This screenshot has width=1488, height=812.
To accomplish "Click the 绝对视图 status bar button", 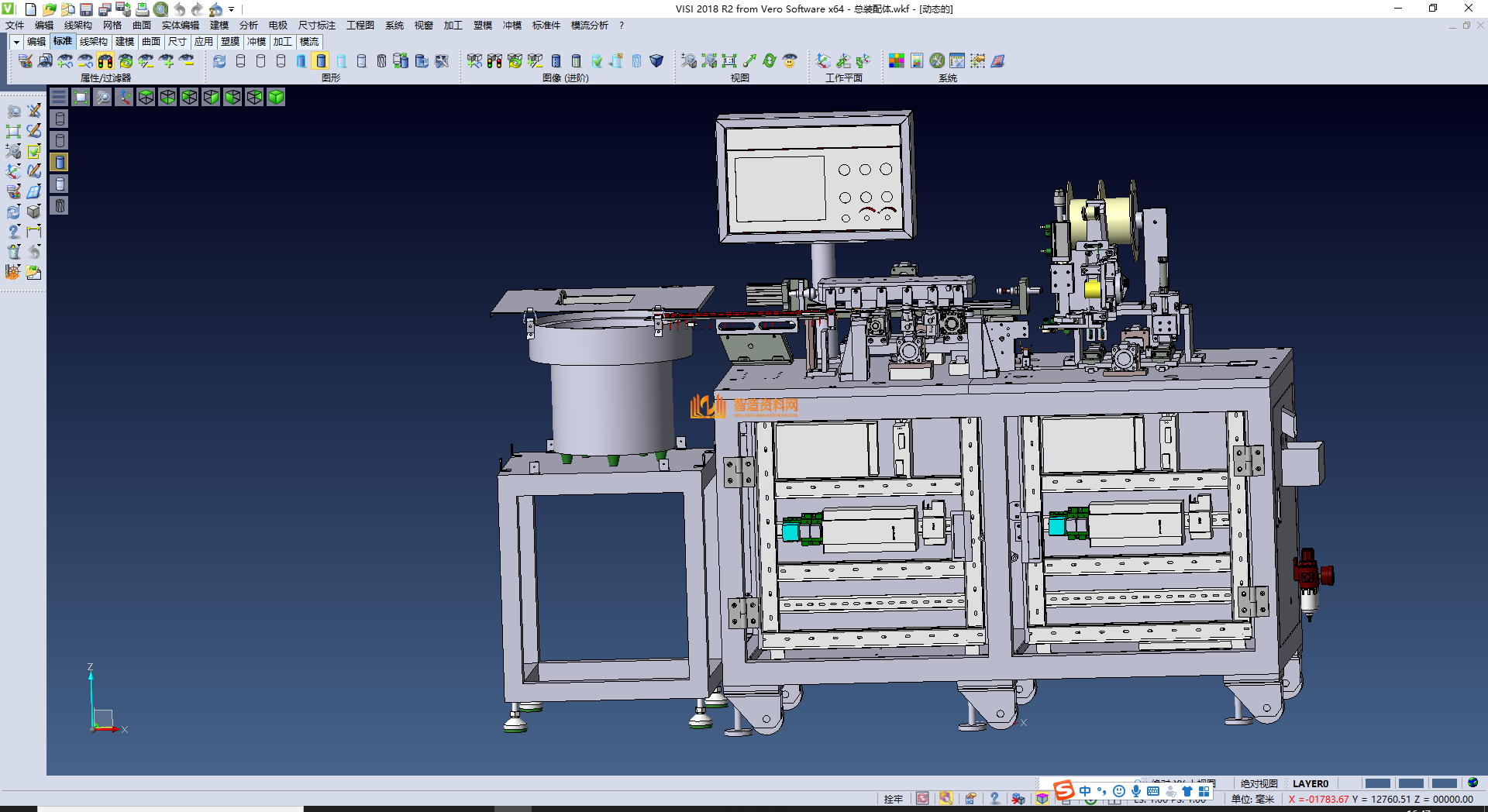I will [1259, 783].
